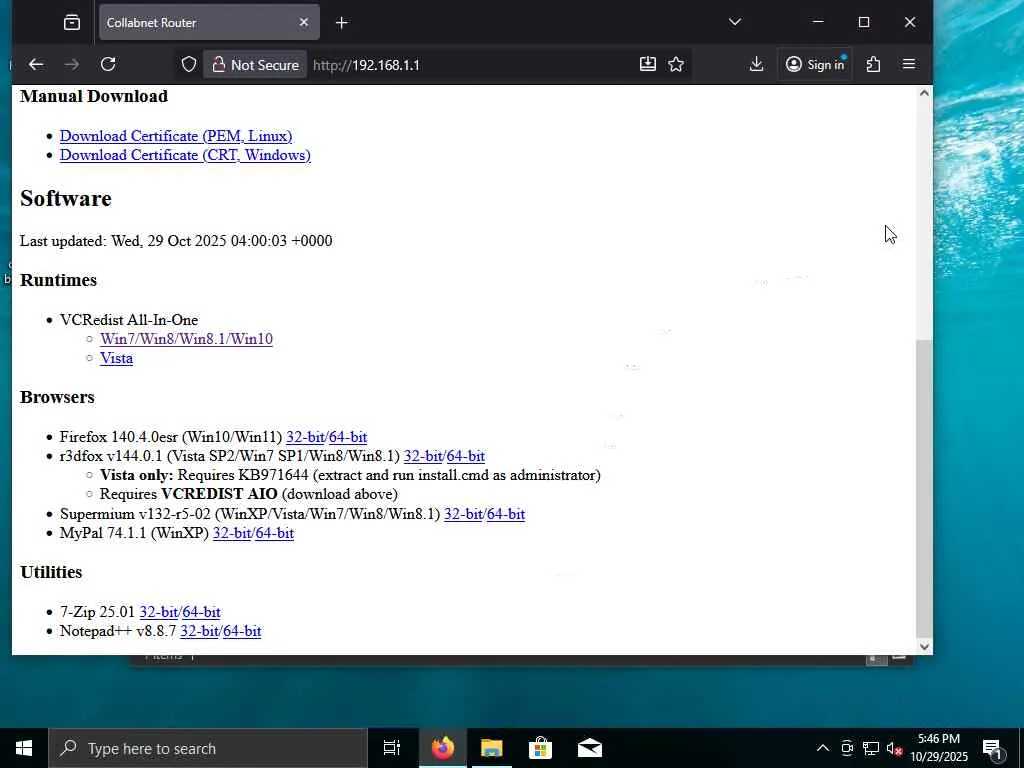
Task: Download r3dfox v144.0.1 64-bit
Action: pos(465,456)
